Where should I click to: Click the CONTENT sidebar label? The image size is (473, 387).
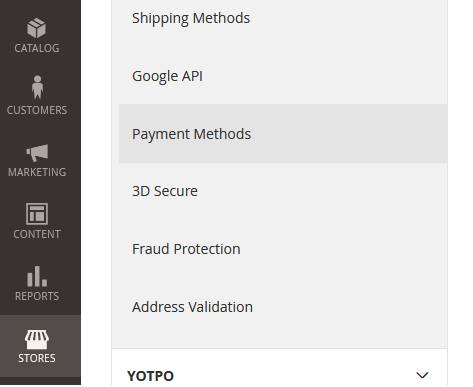pyautogui.click(x=37, y=234)
